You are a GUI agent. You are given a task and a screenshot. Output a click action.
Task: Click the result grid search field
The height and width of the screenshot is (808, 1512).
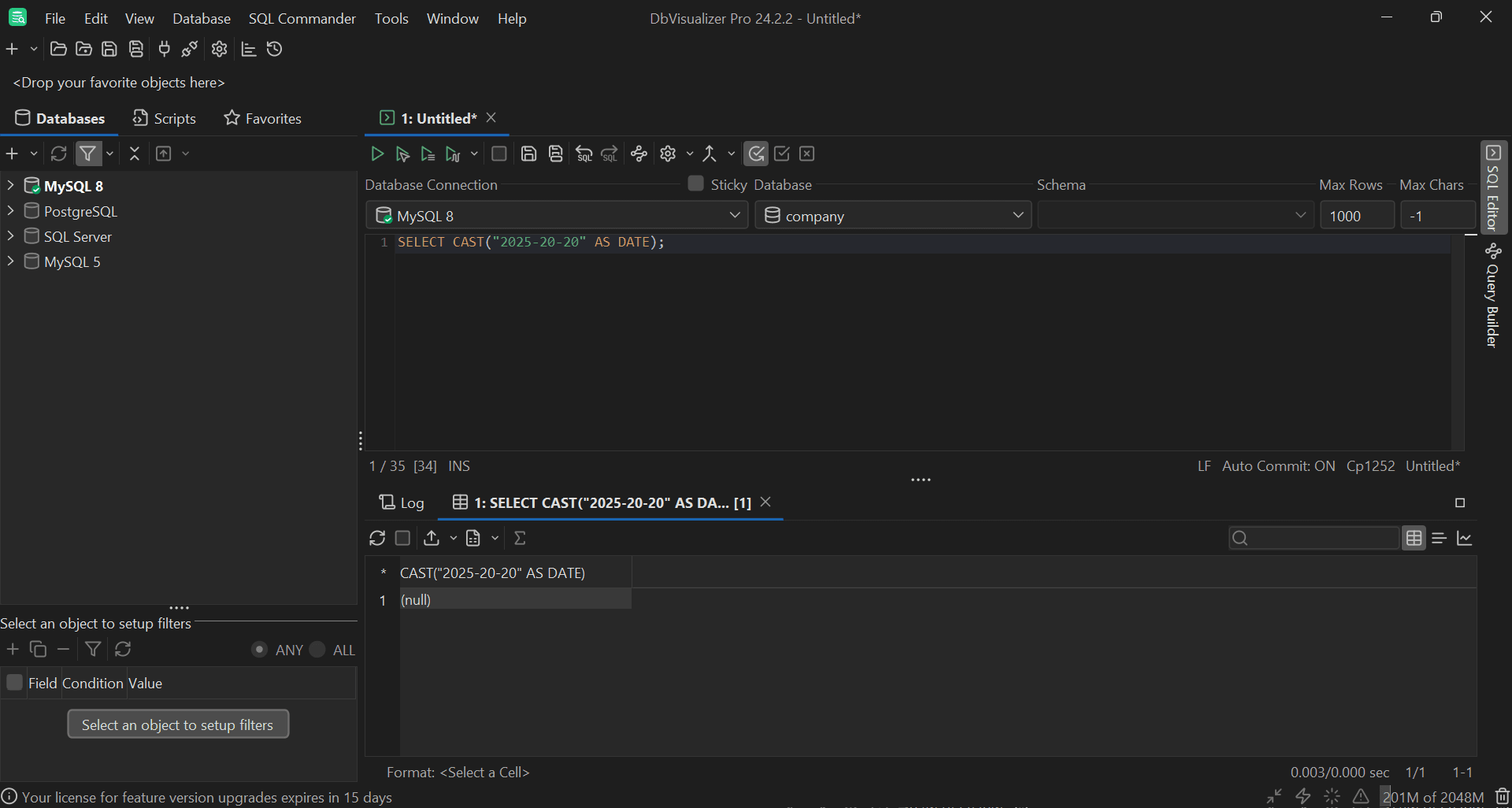click(1314, 538)
